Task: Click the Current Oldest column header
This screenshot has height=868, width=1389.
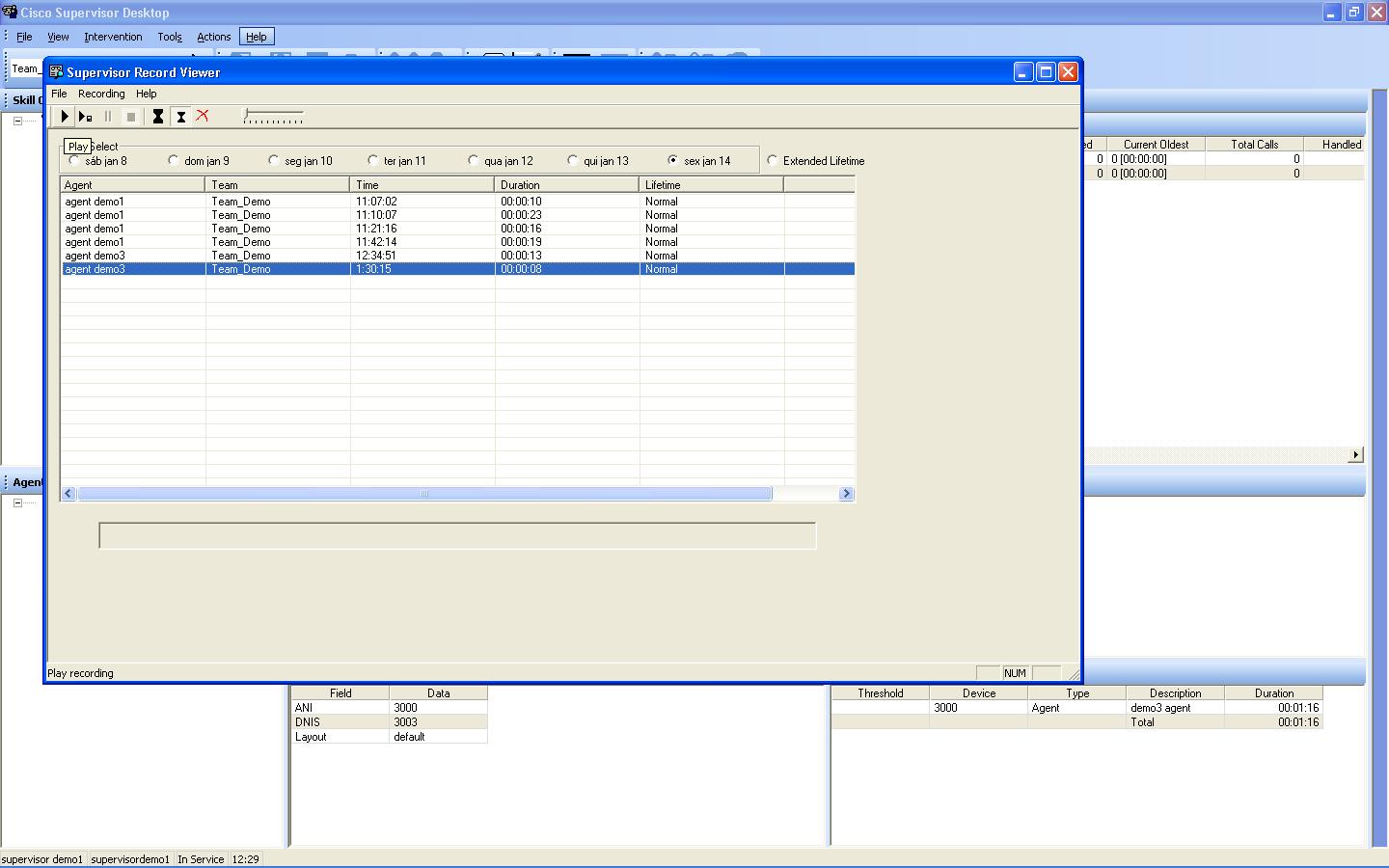Action: 1156,144
